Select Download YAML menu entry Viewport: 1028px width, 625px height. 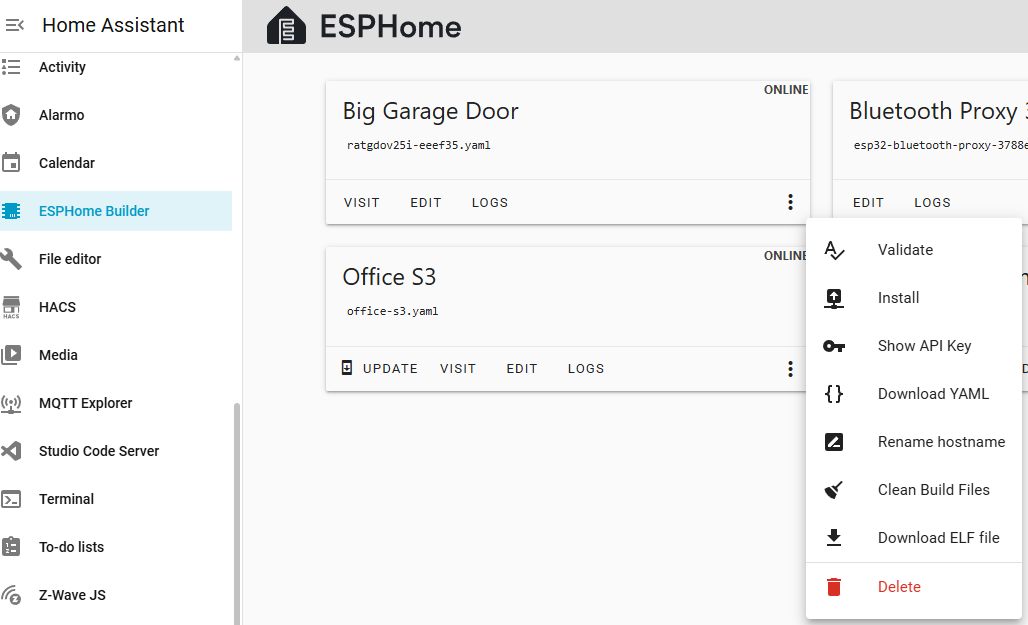point(913,393)
